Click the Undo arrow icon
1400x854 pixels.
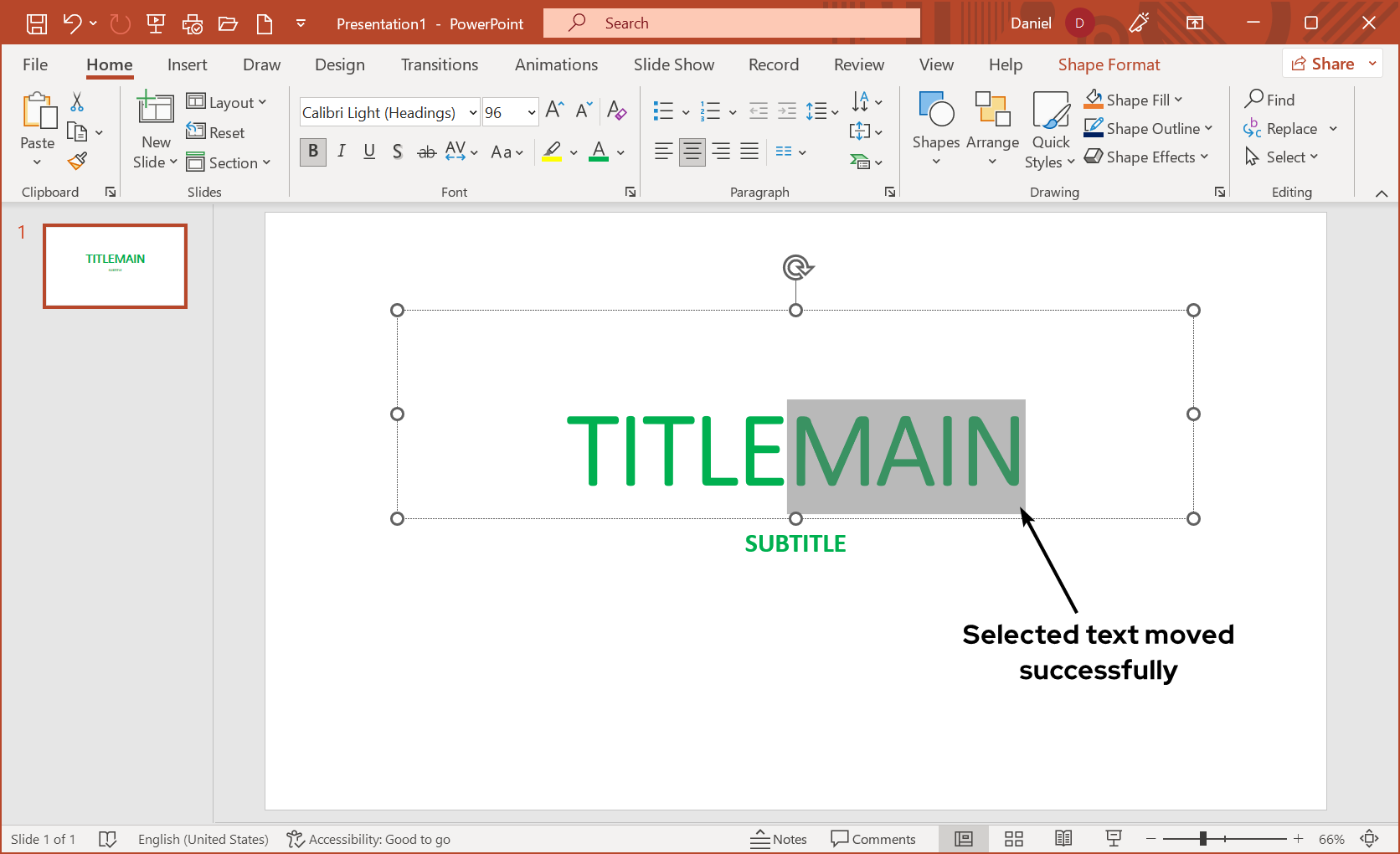(72, 23)
